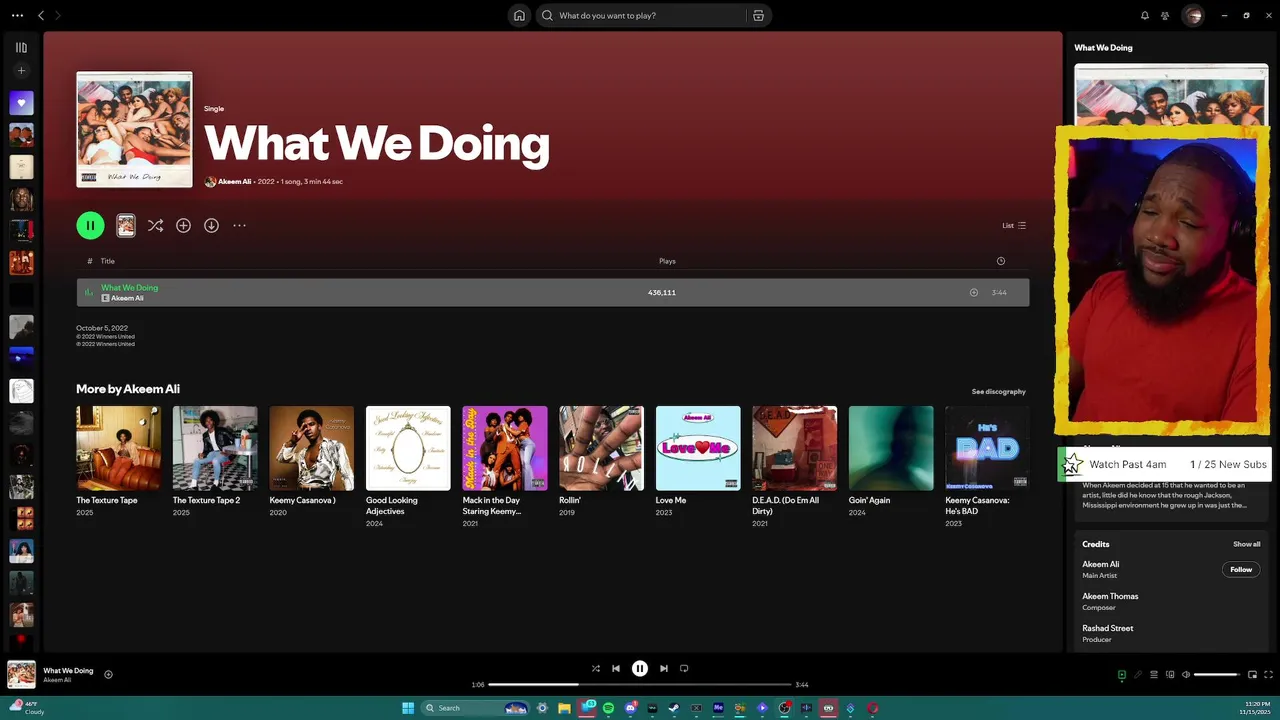
Task: Open the three-dot app menu at top left
Action: [x=17, y=15]
